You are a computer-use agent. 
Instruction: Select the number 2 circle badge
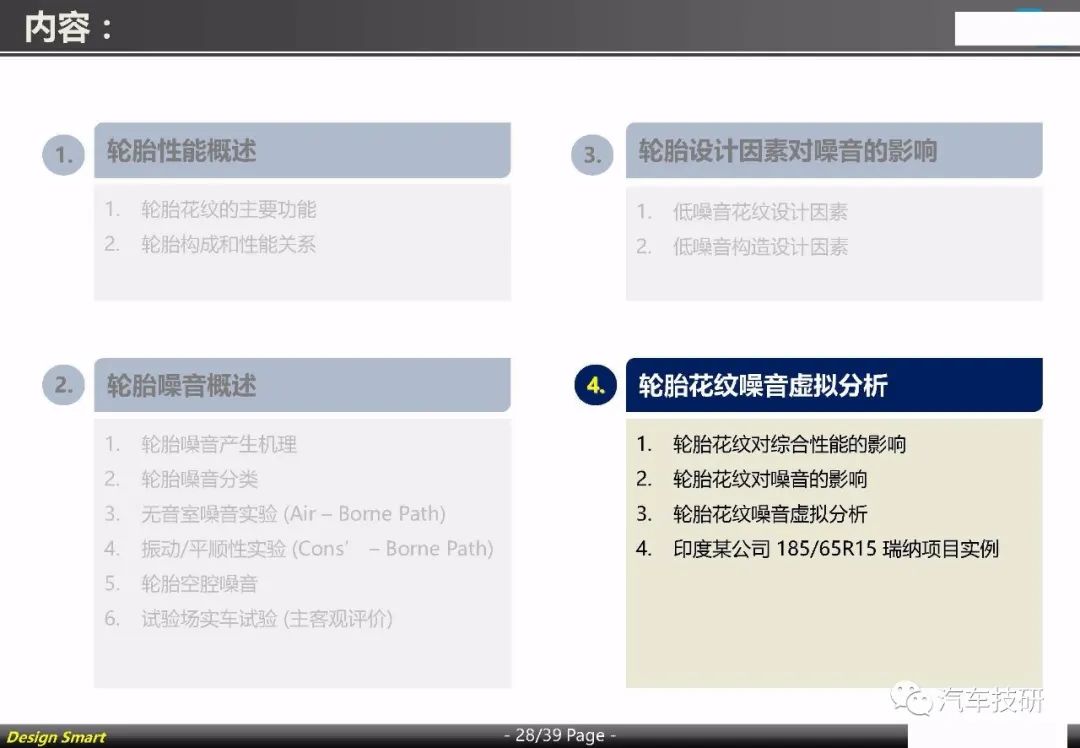(x=63, y=384)
